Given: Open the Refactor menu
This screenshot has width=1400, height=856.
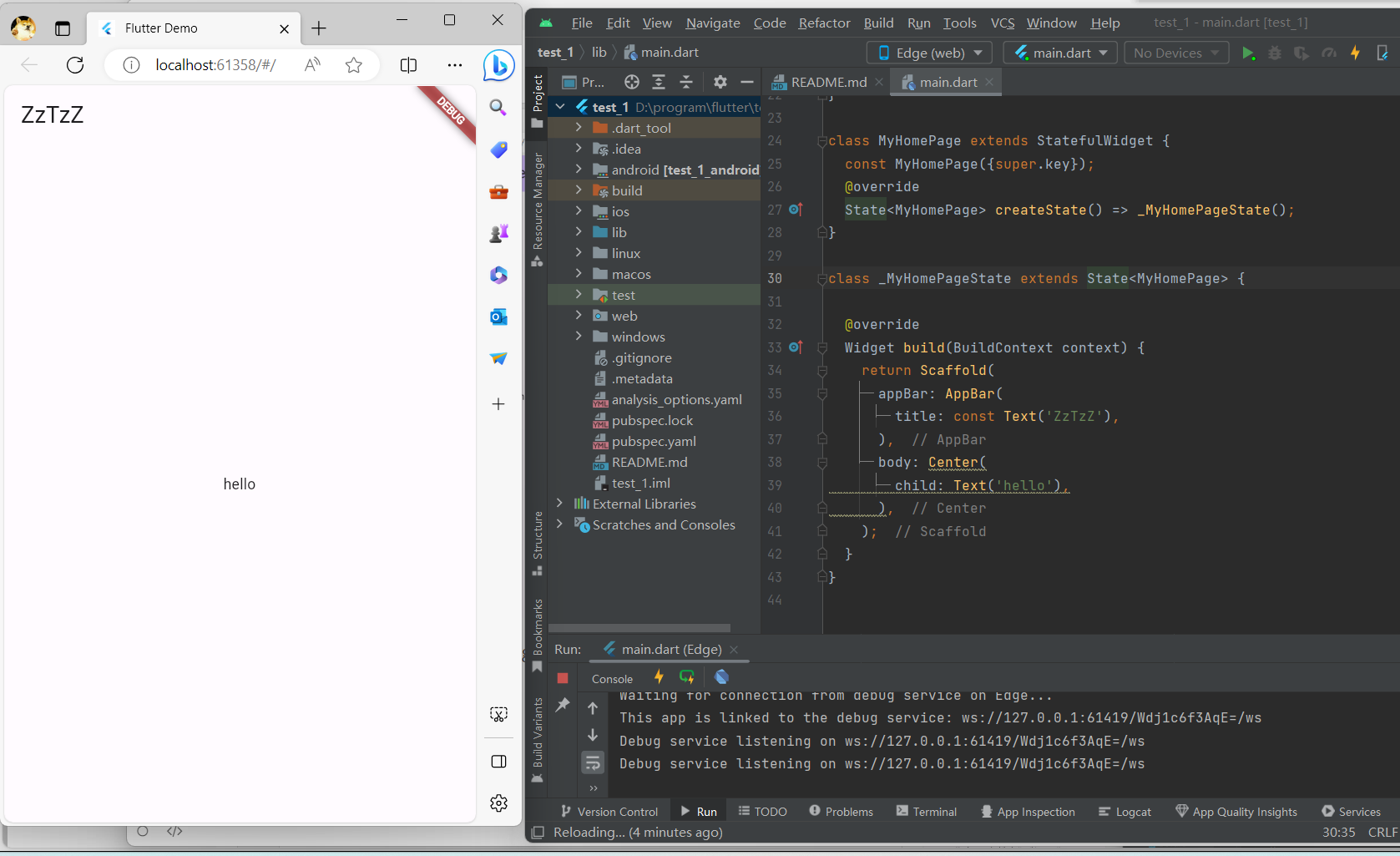Looking at the screenshot, I should click(x=824, y=23).
